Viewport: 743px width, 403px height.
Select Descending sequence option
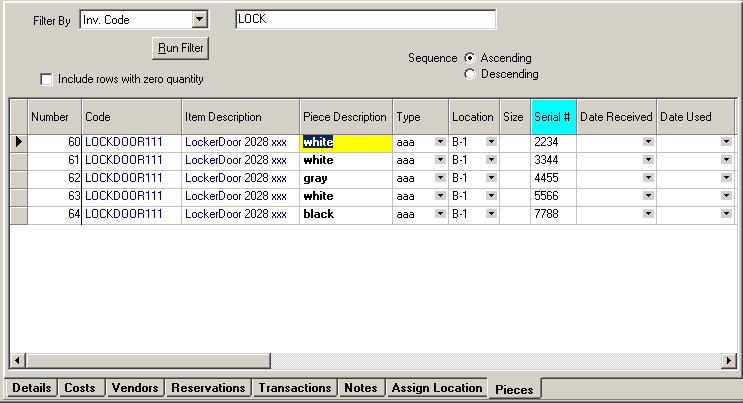(470, 74)
